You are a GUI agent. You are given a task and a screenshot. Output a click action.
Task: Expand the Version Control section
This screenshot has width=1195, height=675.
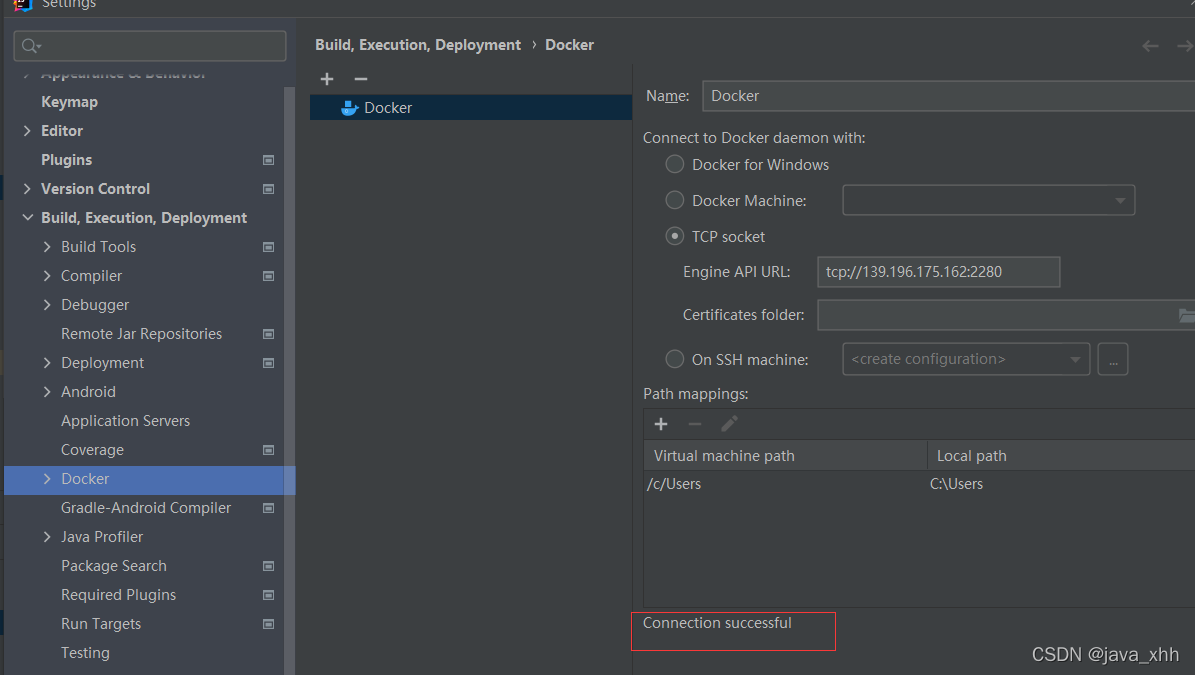click(27, 189)
